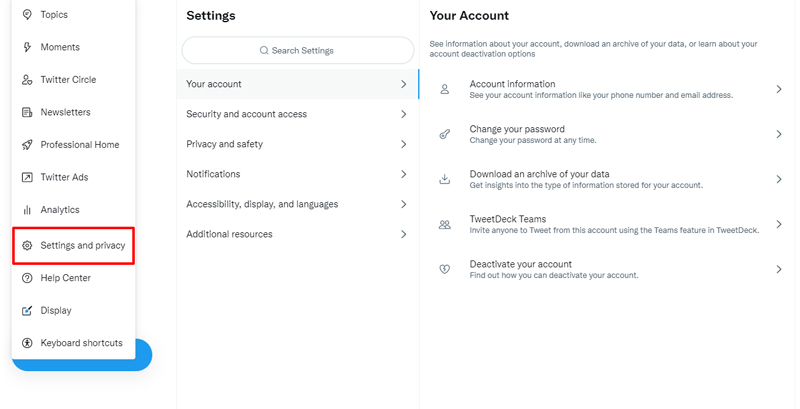Expand Your account chevron in Settings
Viewport: 800px width, 409px height.
click(x=404, y=84)
